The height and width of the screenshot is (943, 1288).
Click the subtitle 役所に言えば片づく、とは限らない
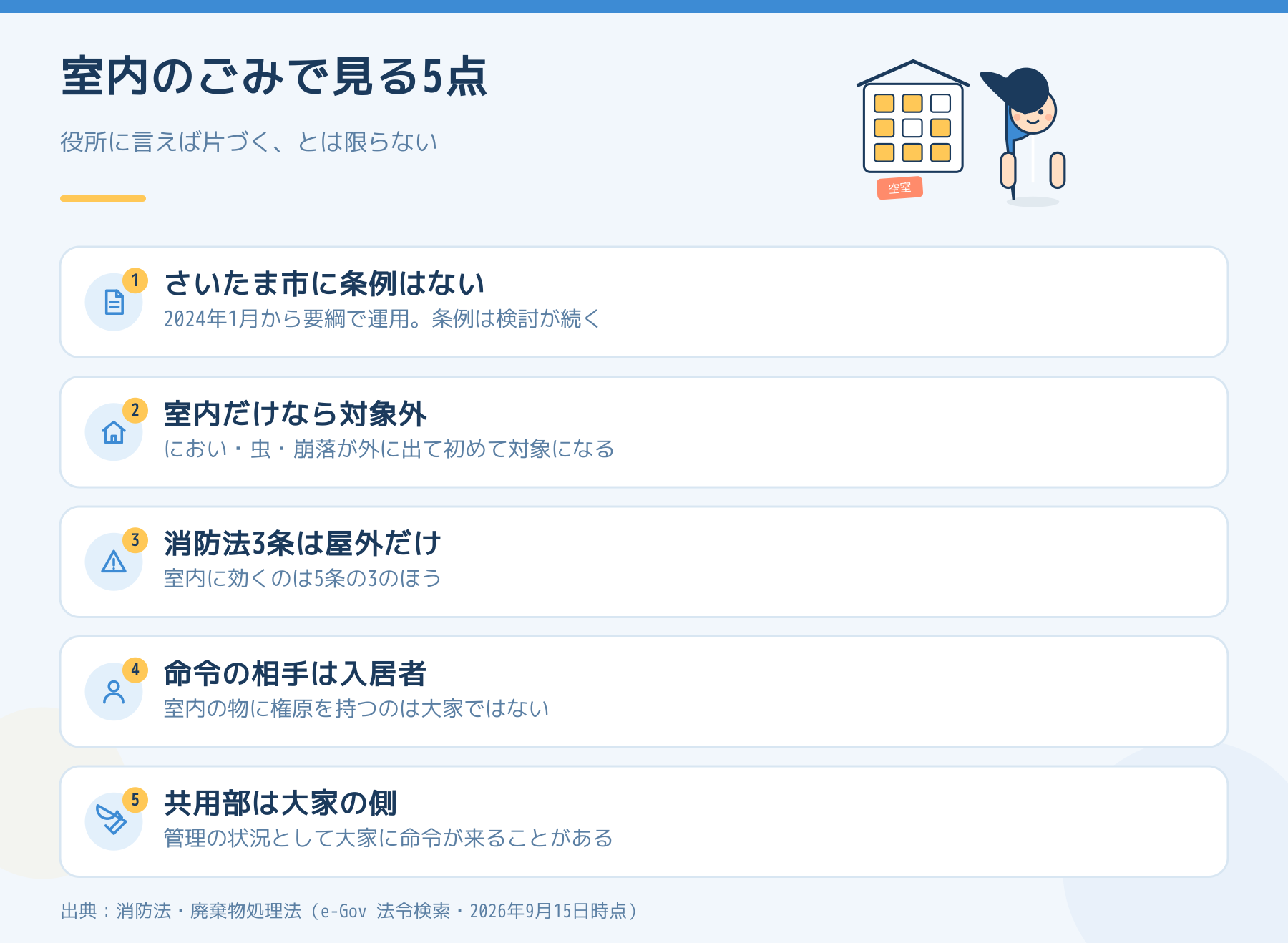(x=248, y=142)
